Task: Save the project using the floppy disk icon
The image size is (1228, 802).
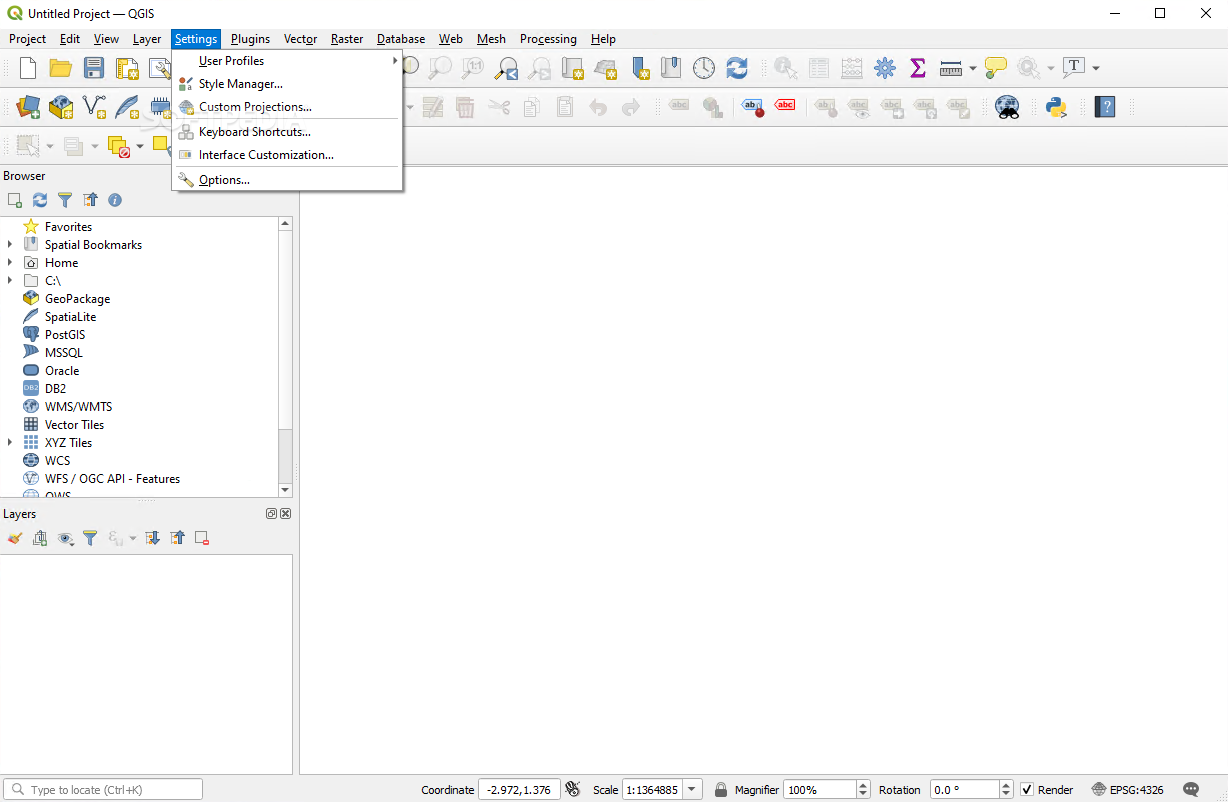Action: 94,68
